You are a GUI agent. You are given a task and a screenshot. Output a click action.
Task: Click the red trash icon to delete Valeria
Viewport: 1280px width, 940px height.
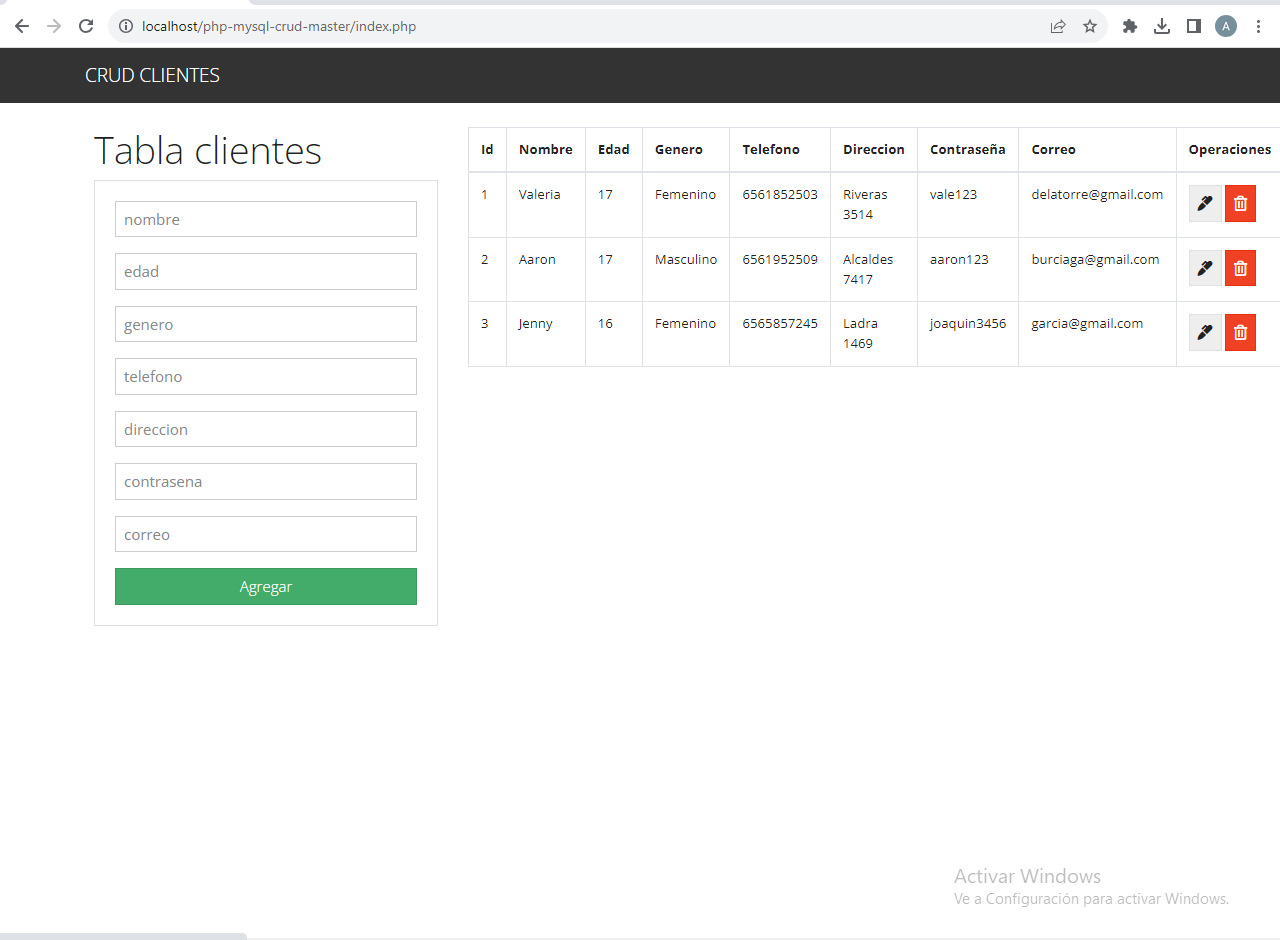tap(1240, 203)
